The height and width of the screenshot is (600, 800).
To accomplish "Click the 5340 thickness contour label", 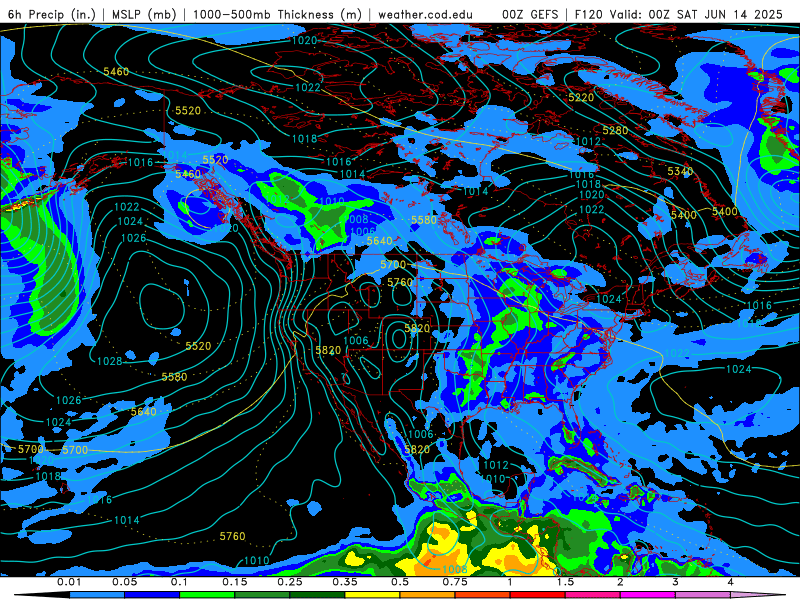I will 680,171.
